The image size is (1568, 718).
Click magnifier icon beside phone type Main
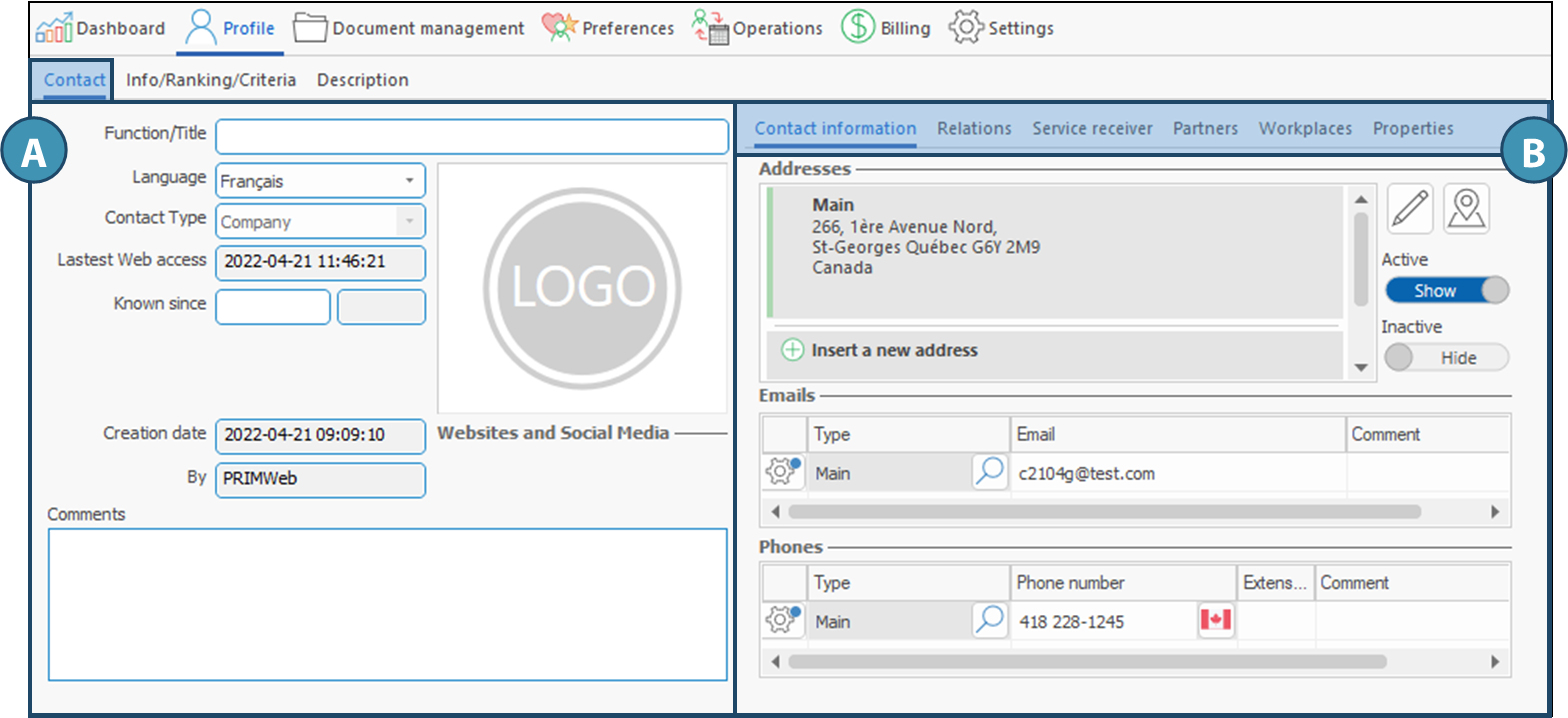pyautogui.click(x=989, y=621)
